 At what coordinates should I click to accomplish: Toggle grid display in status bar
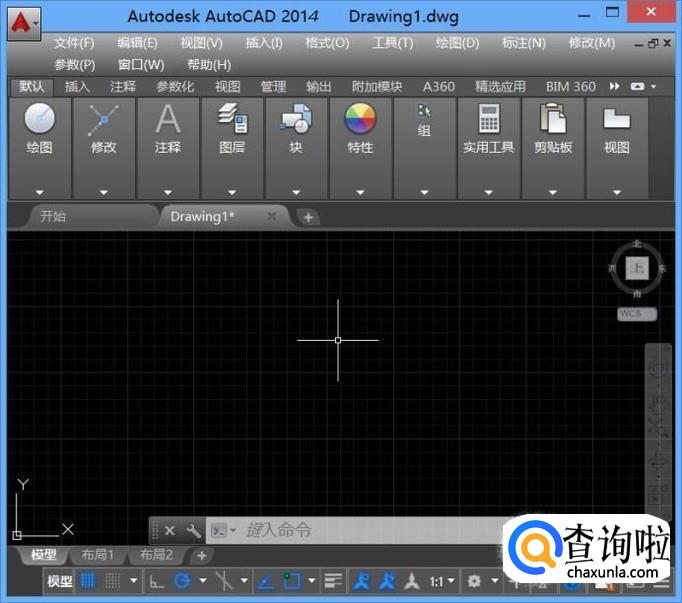point(88,580)
